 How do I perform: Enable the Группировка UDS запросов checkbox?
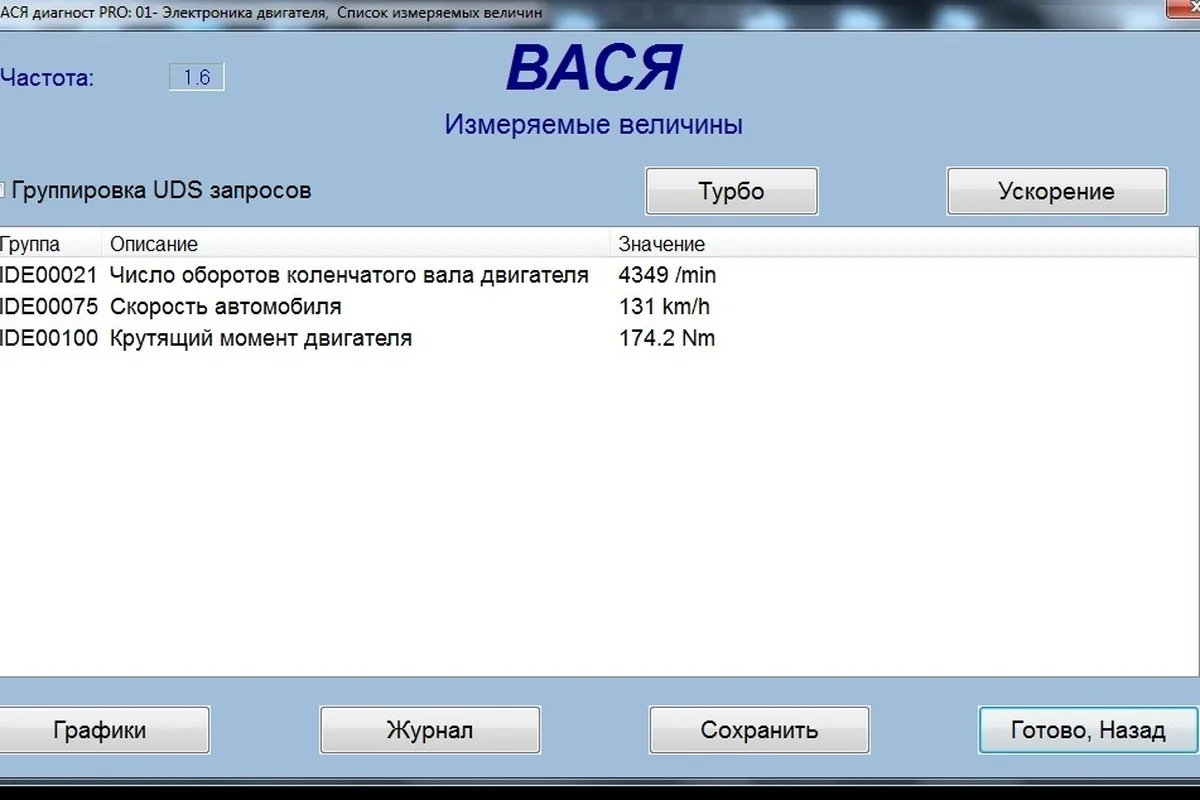[3, 190]
